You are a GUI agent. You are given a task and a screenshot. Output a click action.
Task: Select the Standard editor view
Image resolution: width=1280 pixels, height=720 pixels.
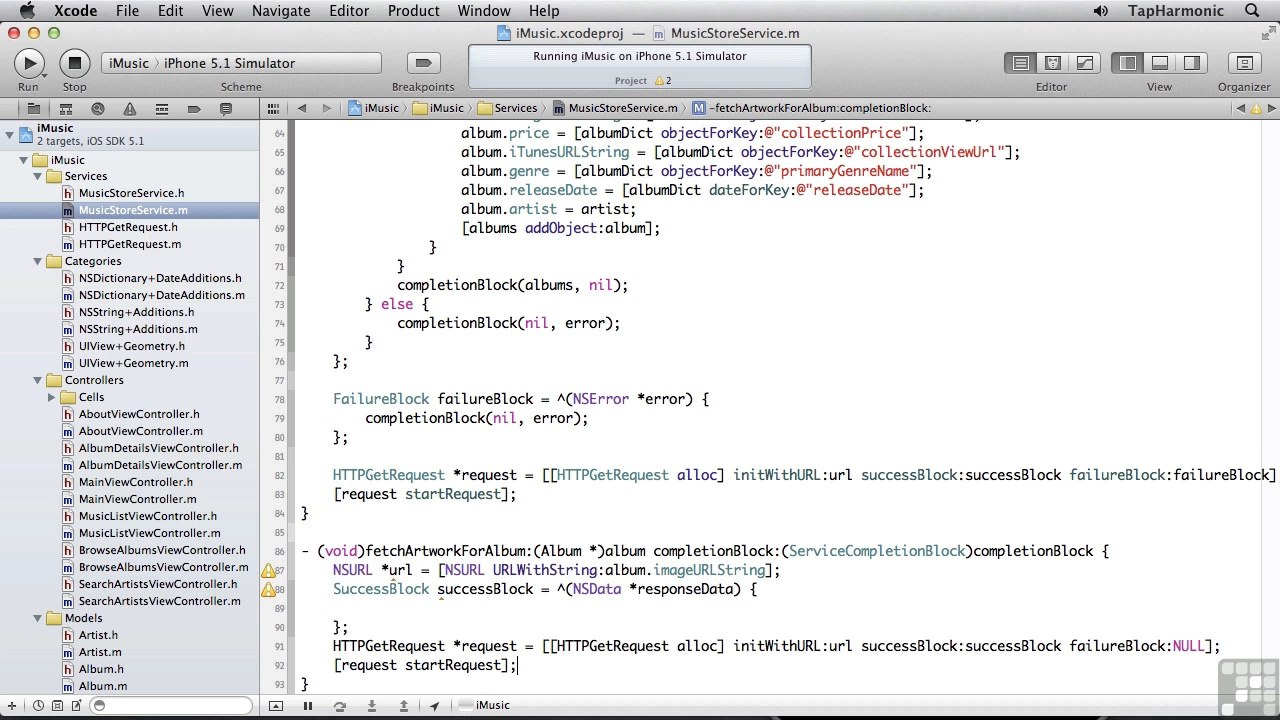click(1020, 63)
